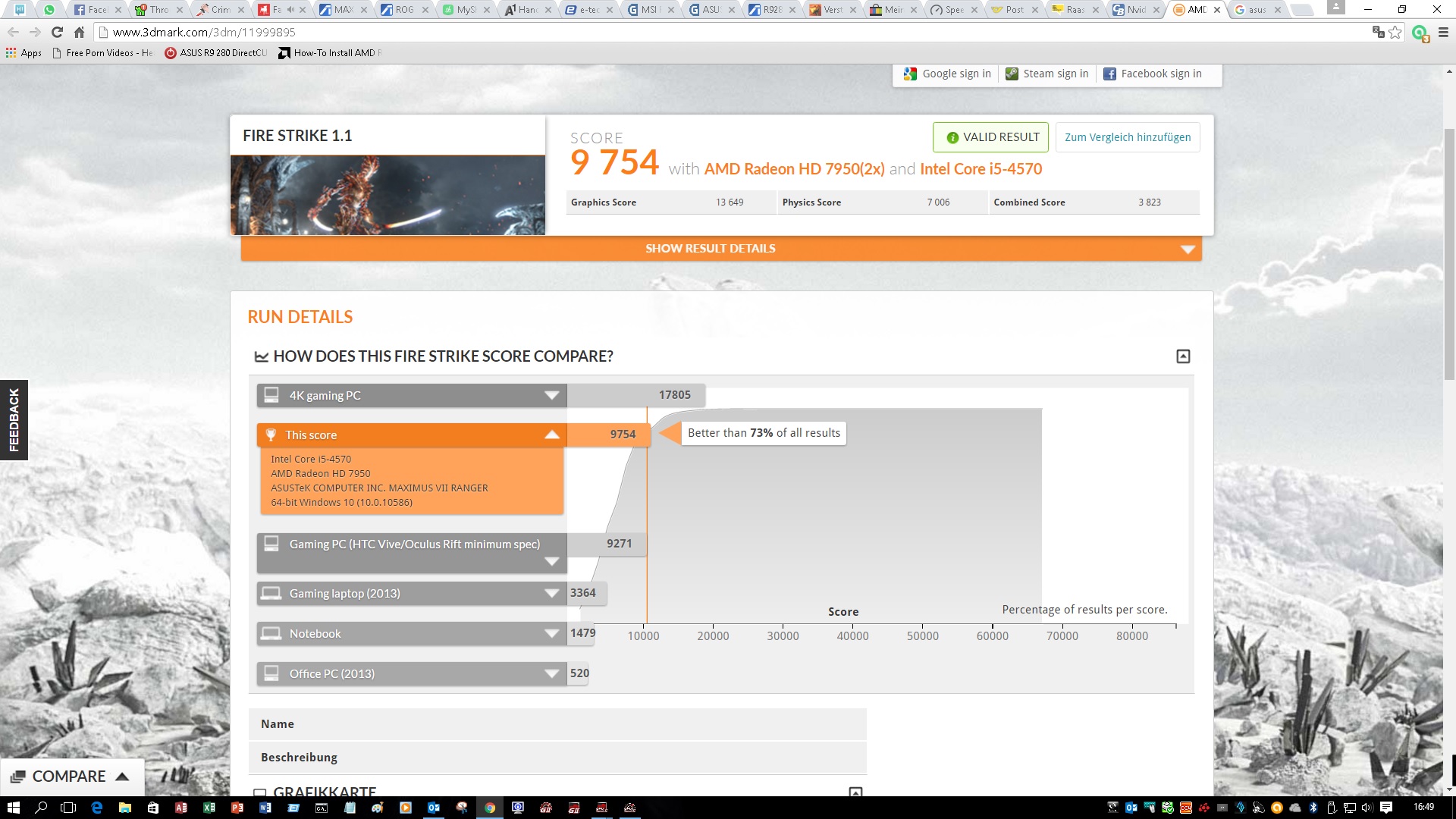
Task: Expand the Gaming laptop (2013) dropdown
Action: pyautogui.click(x=551, y=593)
